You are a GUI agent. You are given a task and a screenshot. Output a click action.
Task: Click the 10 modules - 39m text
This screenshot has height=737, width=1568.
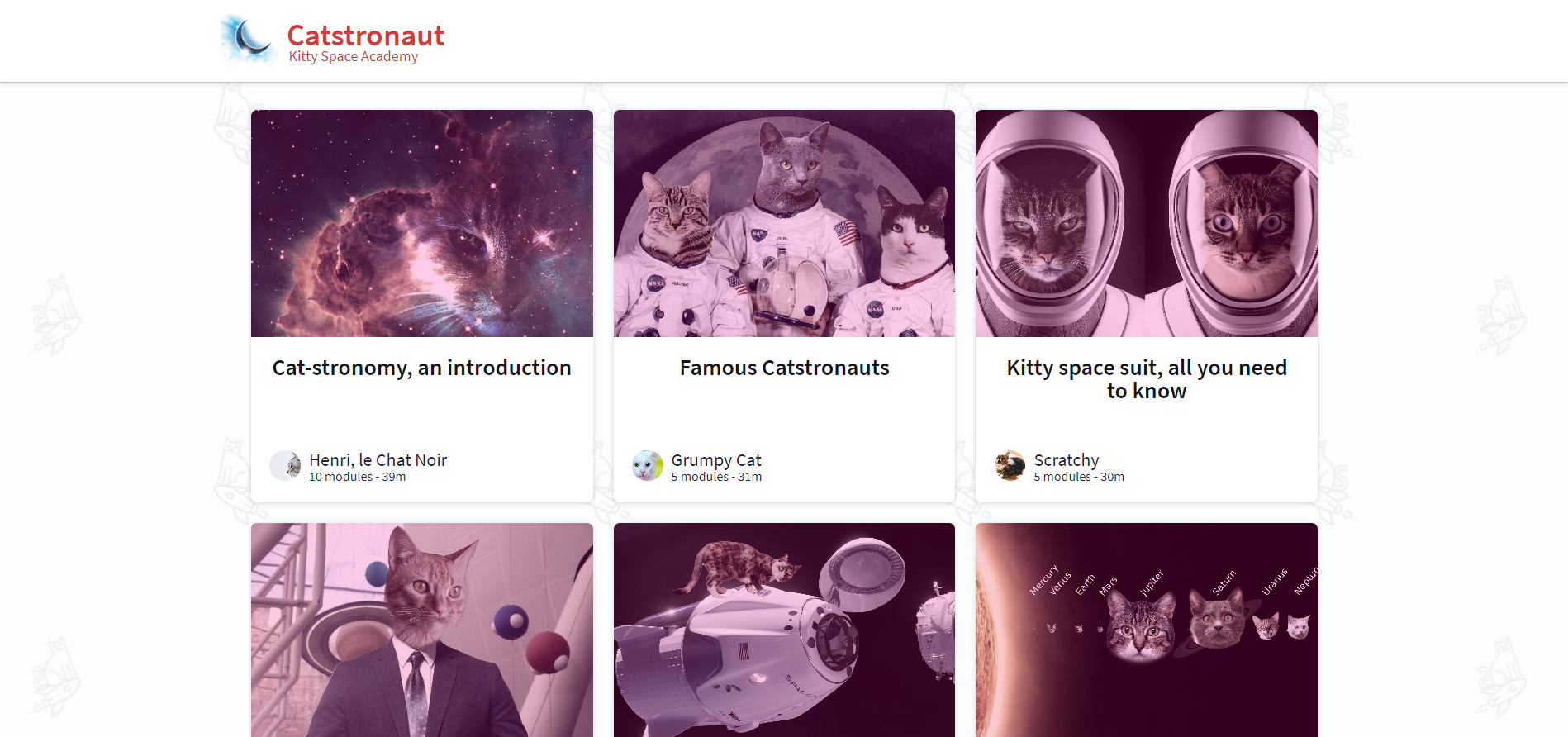pos(355,477)
